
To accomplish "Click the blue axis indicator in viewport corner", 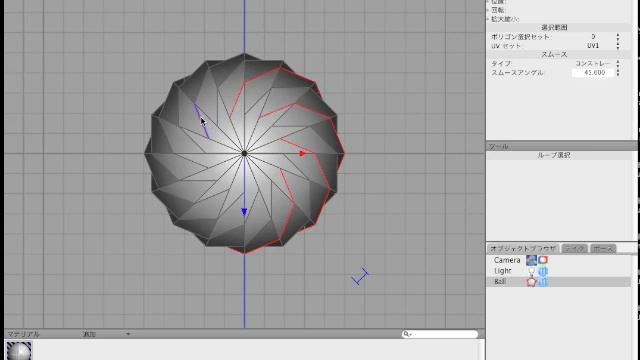I will [x=360, y=276].
